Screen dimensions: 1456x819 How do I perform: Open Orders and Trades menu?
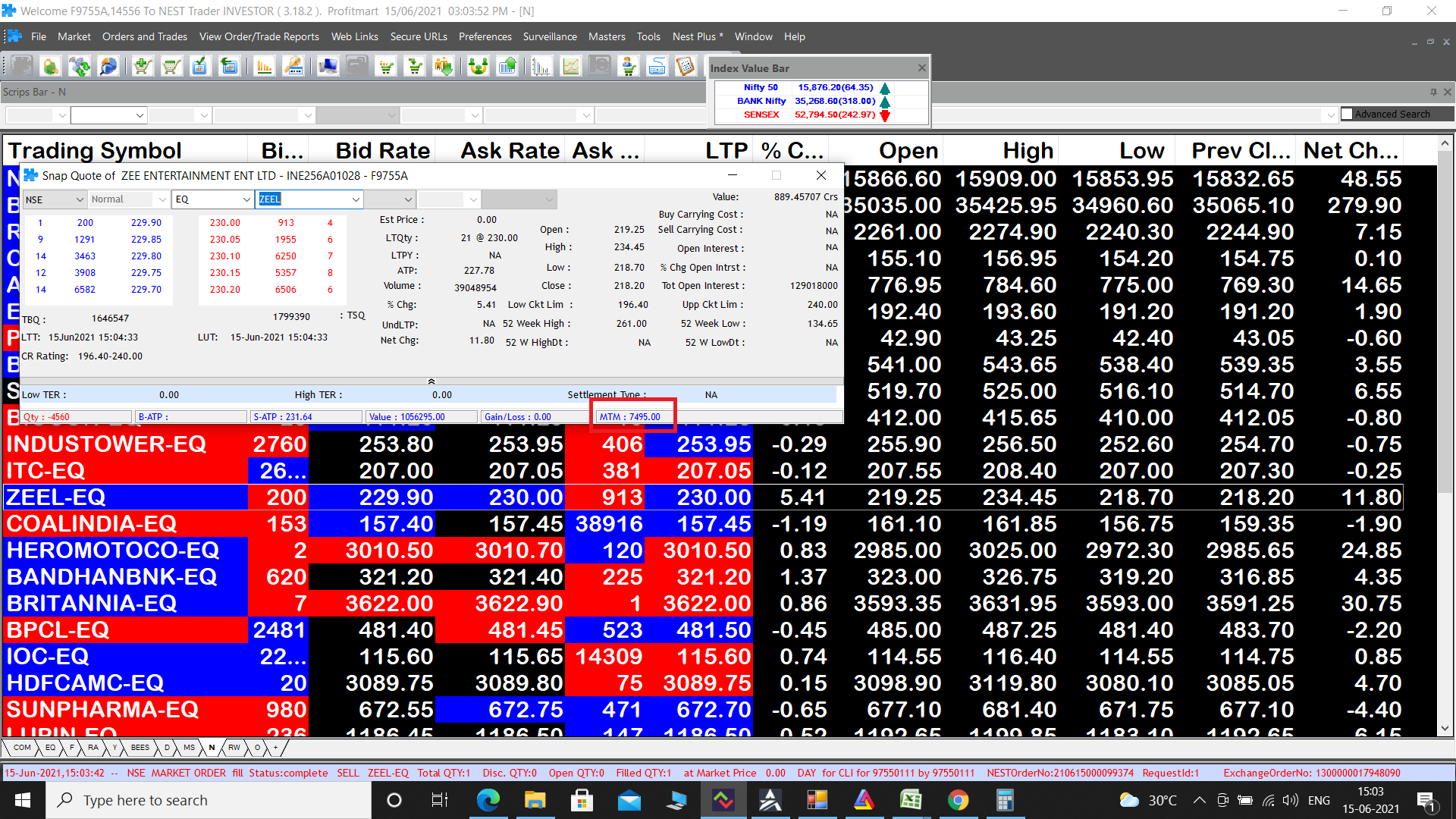145,36
